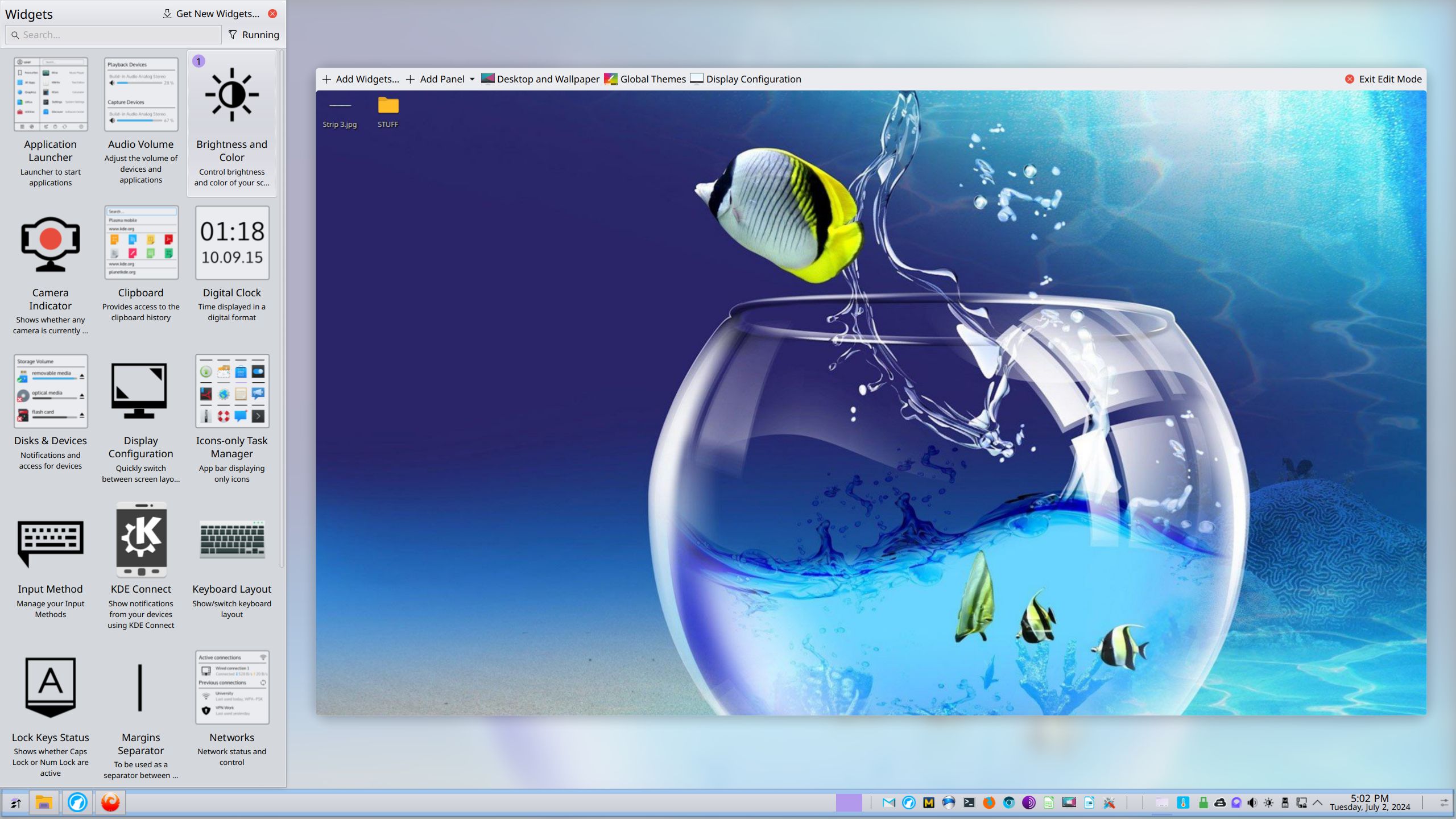Click the widget list vertical scrollbar
1456x819 pixels.
(282, 307)
